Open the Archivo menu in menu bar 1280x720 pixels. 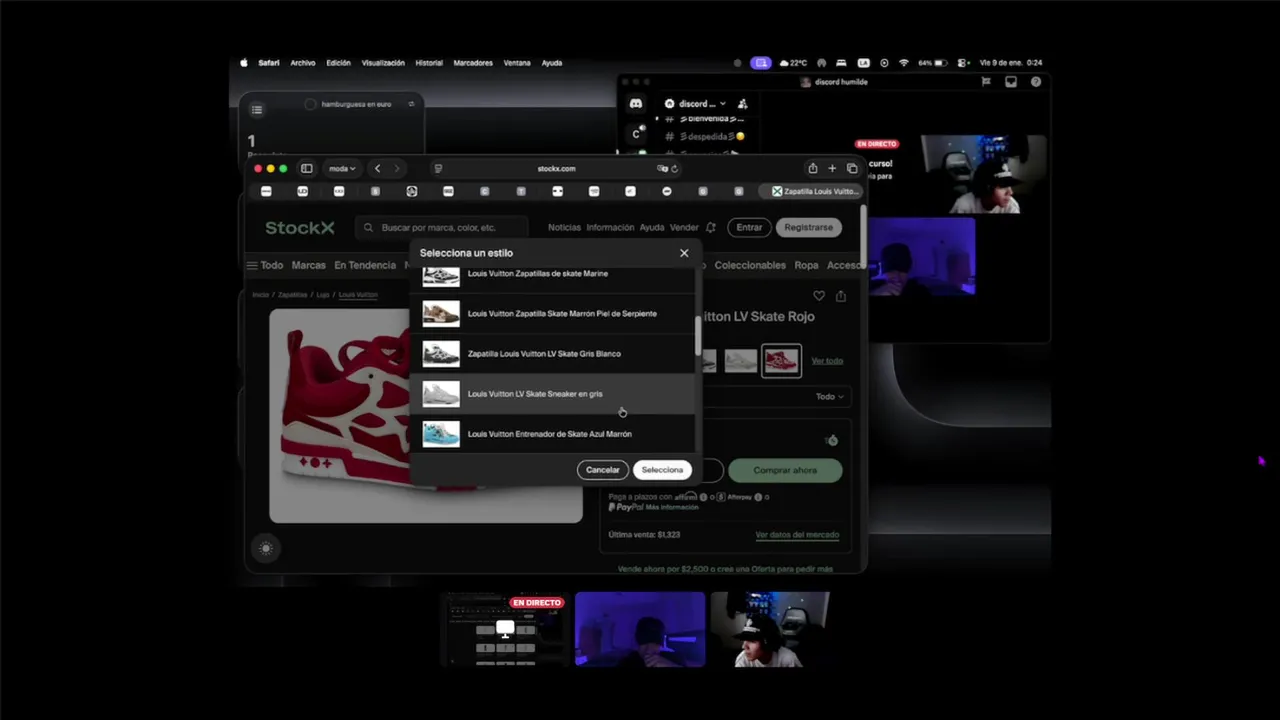[x=303, y=63]
